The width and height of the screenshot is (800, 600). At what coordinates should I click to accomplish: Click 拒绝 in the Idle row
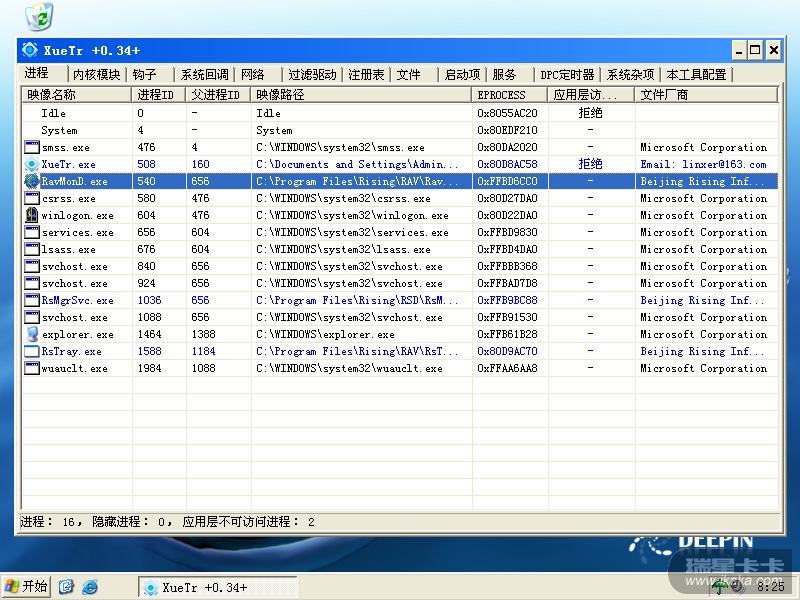pyautogui.click(x=590, y=113)
